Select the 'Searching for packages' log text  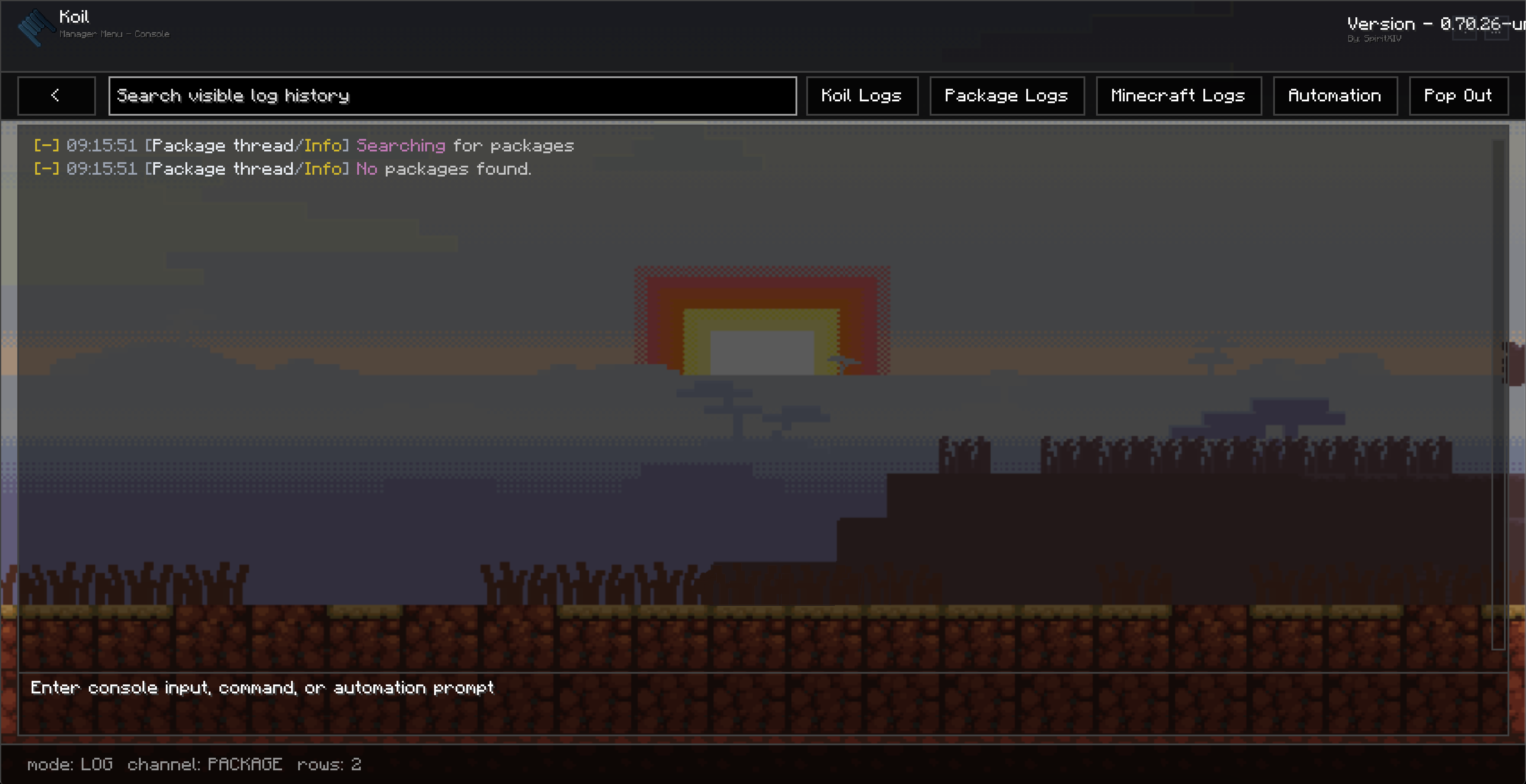(465, 146)
